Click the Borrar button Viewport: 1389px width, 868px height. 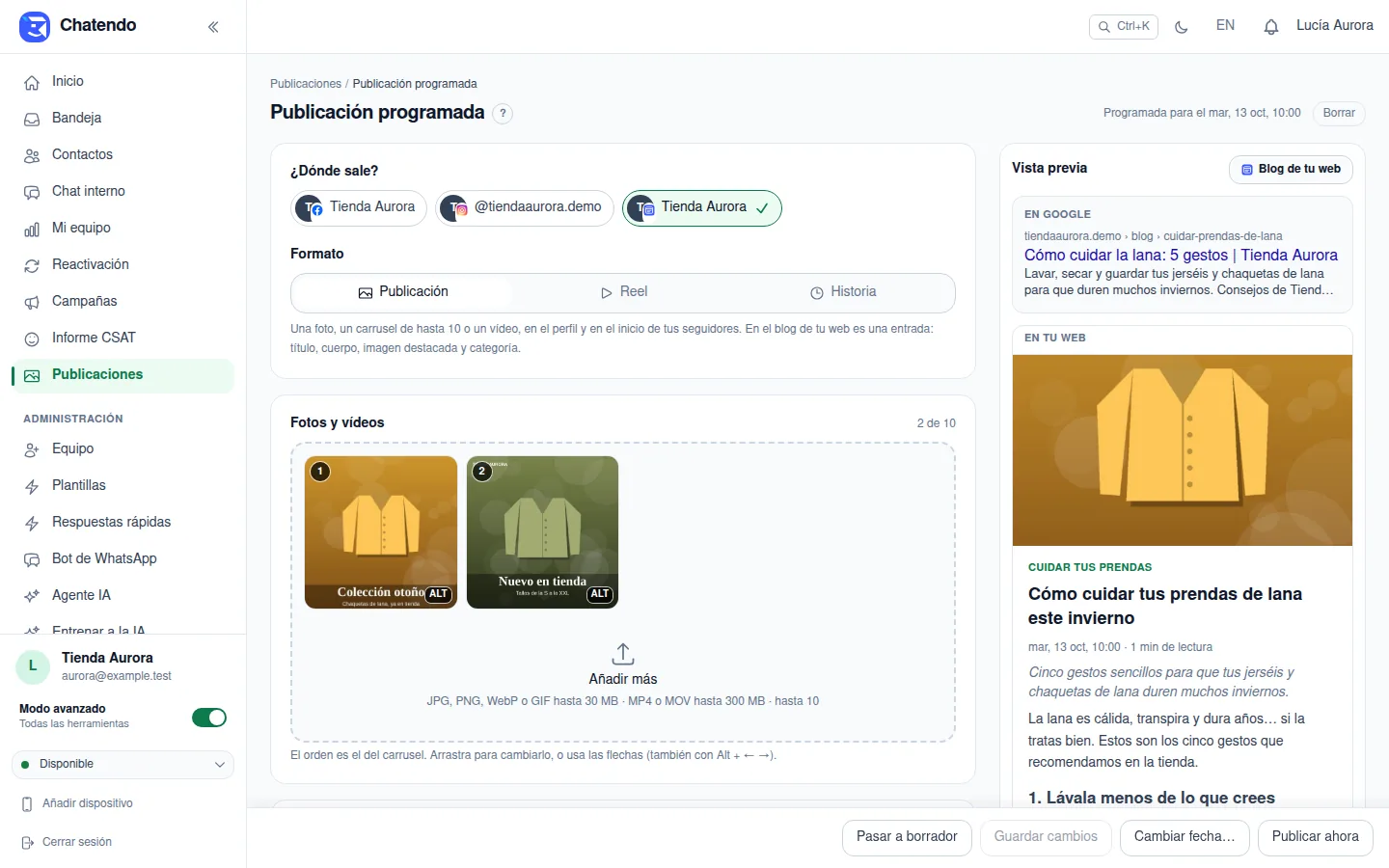pyautogui.click(x=1339, y=114)
